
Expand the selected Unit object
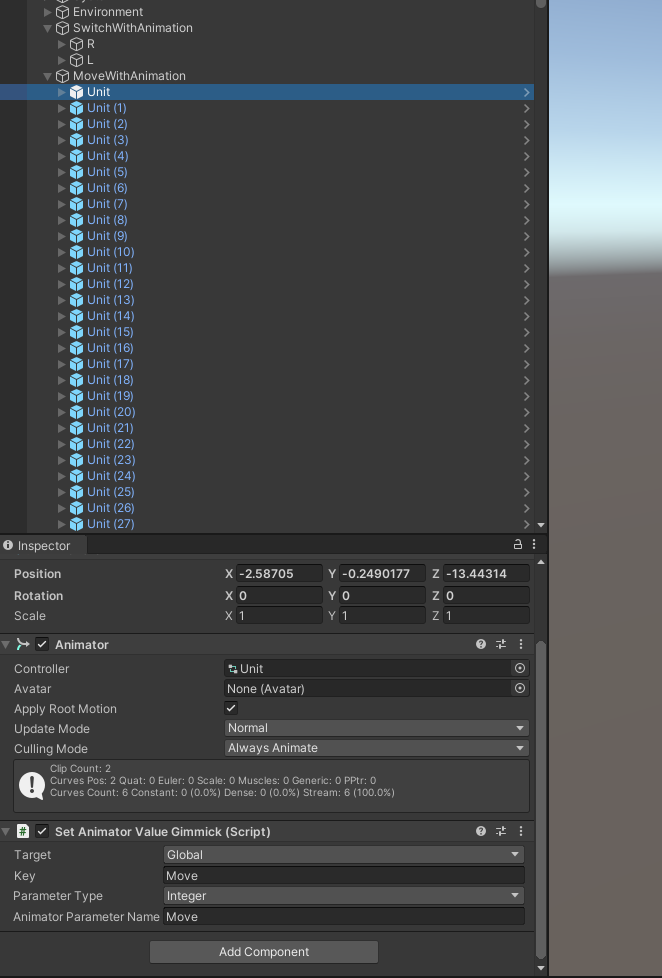point(61,92)
